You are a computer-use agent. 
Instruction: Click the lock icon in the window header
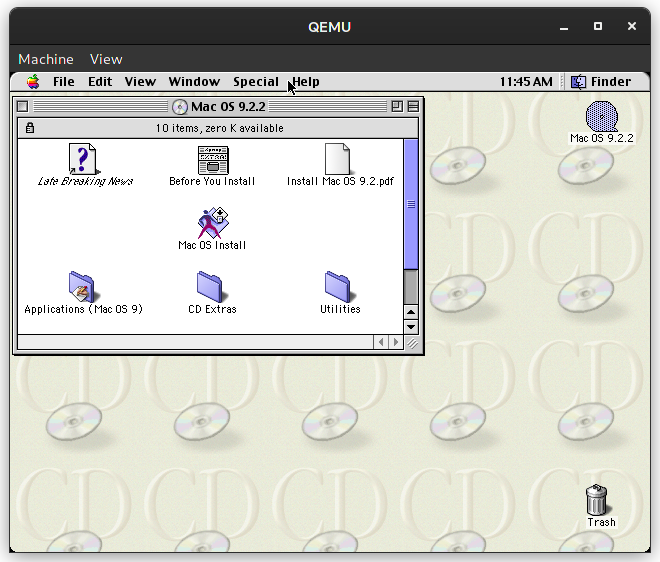(29, 128)
